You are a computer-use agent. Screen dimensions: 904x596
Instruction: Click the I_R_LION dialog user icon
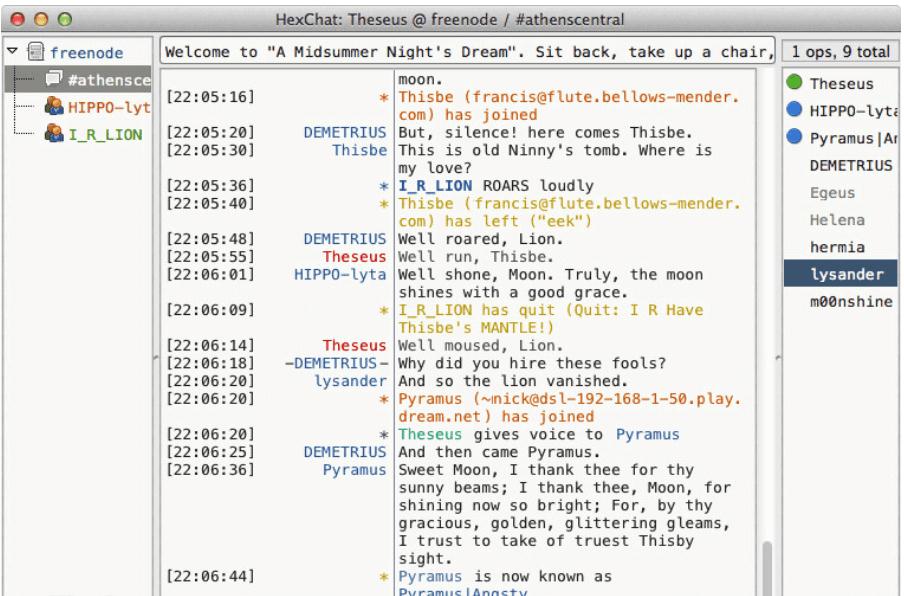click(54, 133)
